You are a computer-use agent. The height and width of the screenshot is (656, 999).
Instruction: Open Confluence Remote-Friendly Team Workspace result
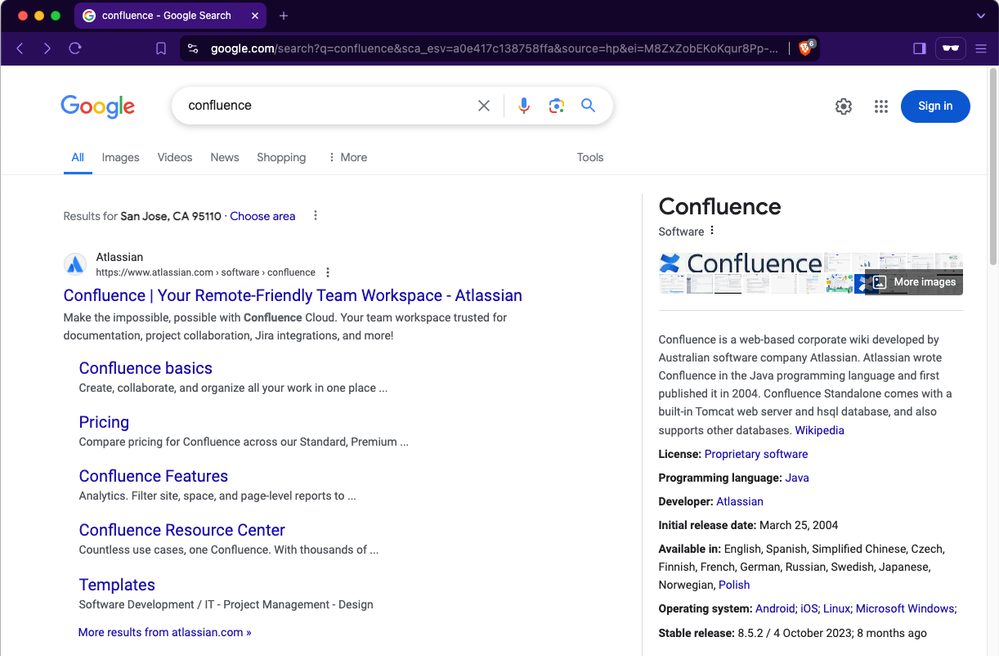pos(292,296)
